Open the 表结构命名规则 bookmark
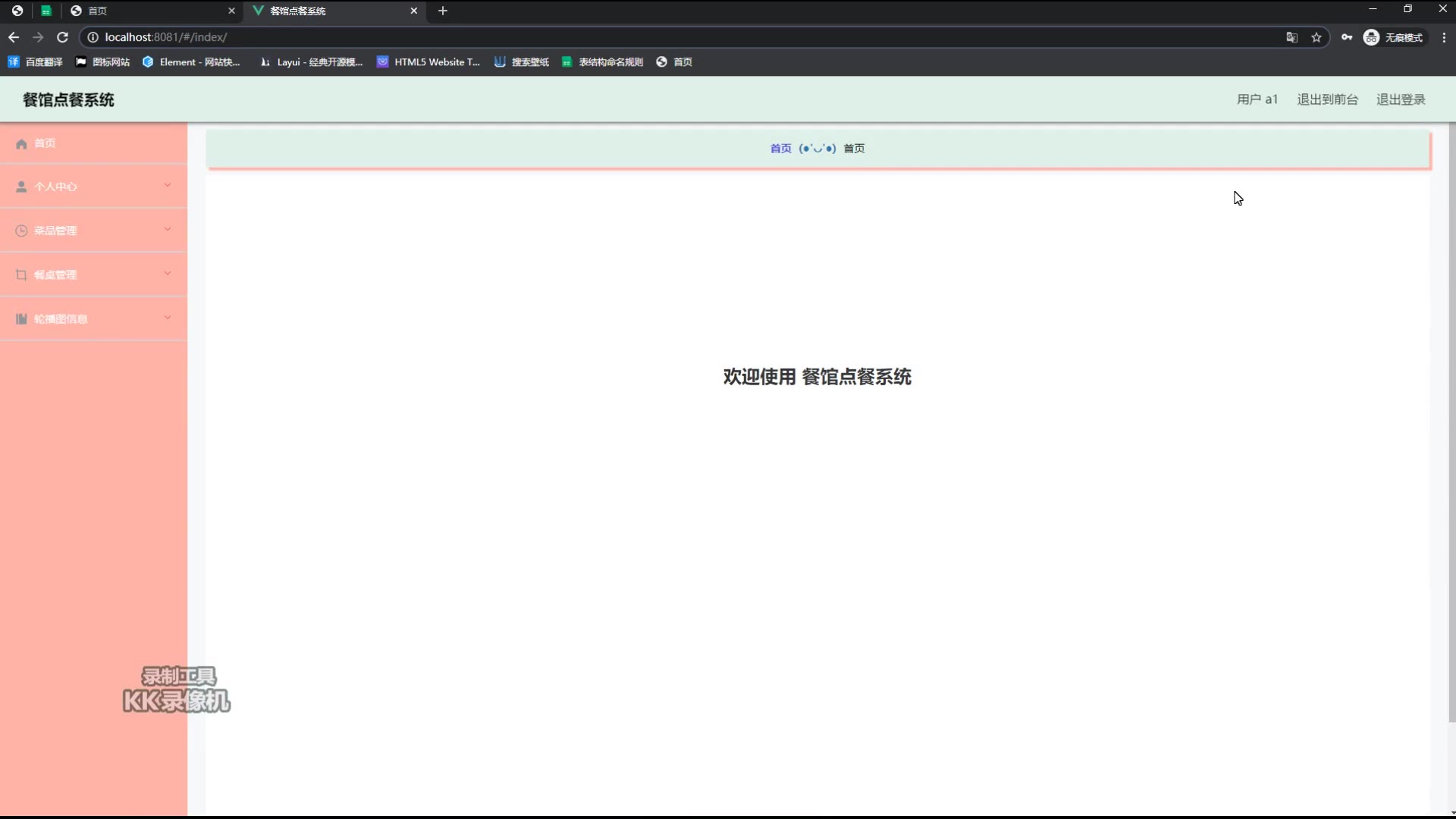 click(x=602, y=62)
